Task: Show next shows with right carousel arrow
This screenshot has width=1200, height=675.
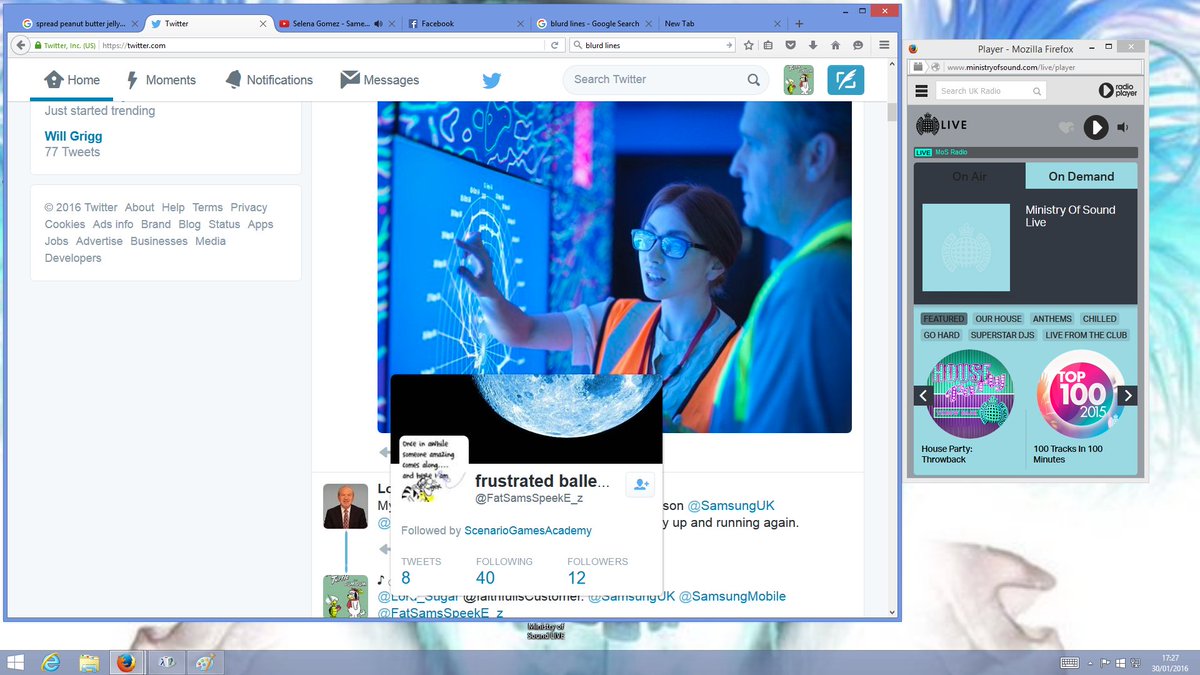Action: pos(1128,396)
